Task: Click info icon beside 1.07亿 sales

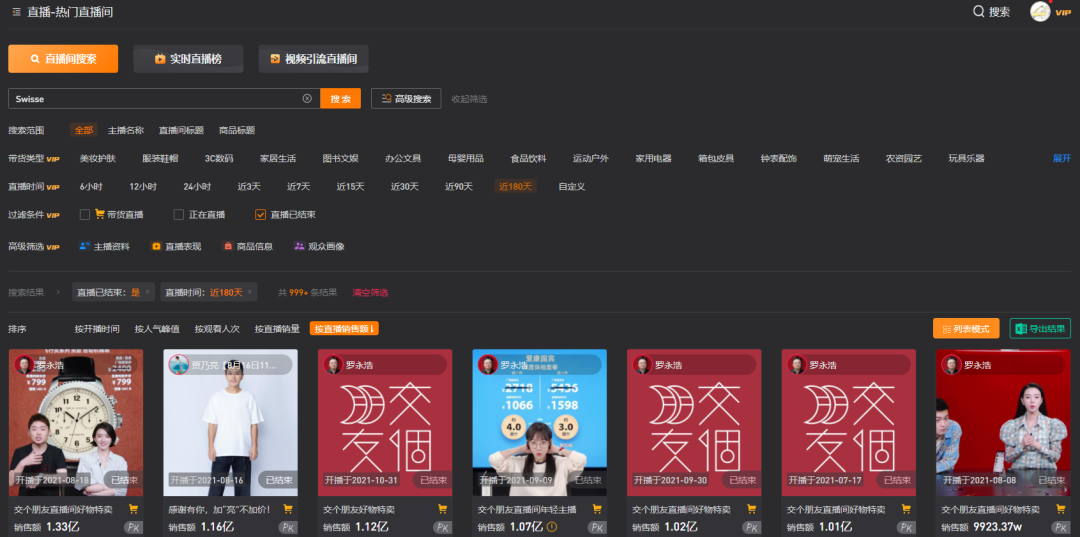Action: tap(552, 527)
